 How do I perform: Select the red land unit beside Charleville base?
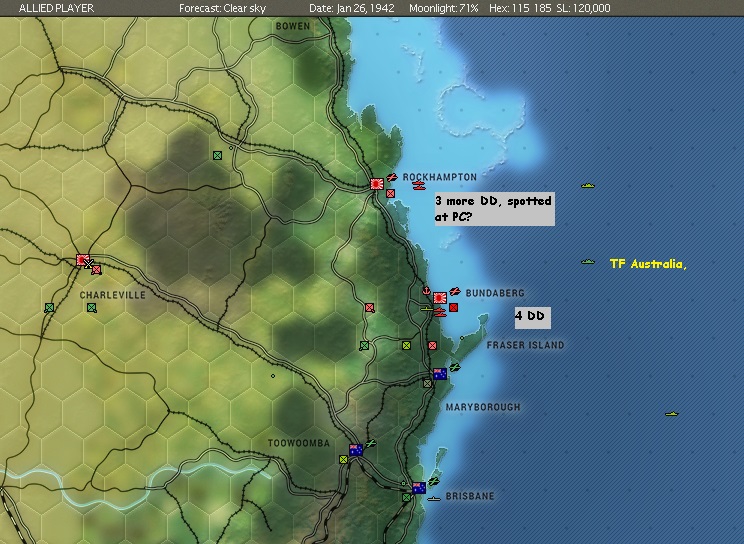click(x=96, y=270)
